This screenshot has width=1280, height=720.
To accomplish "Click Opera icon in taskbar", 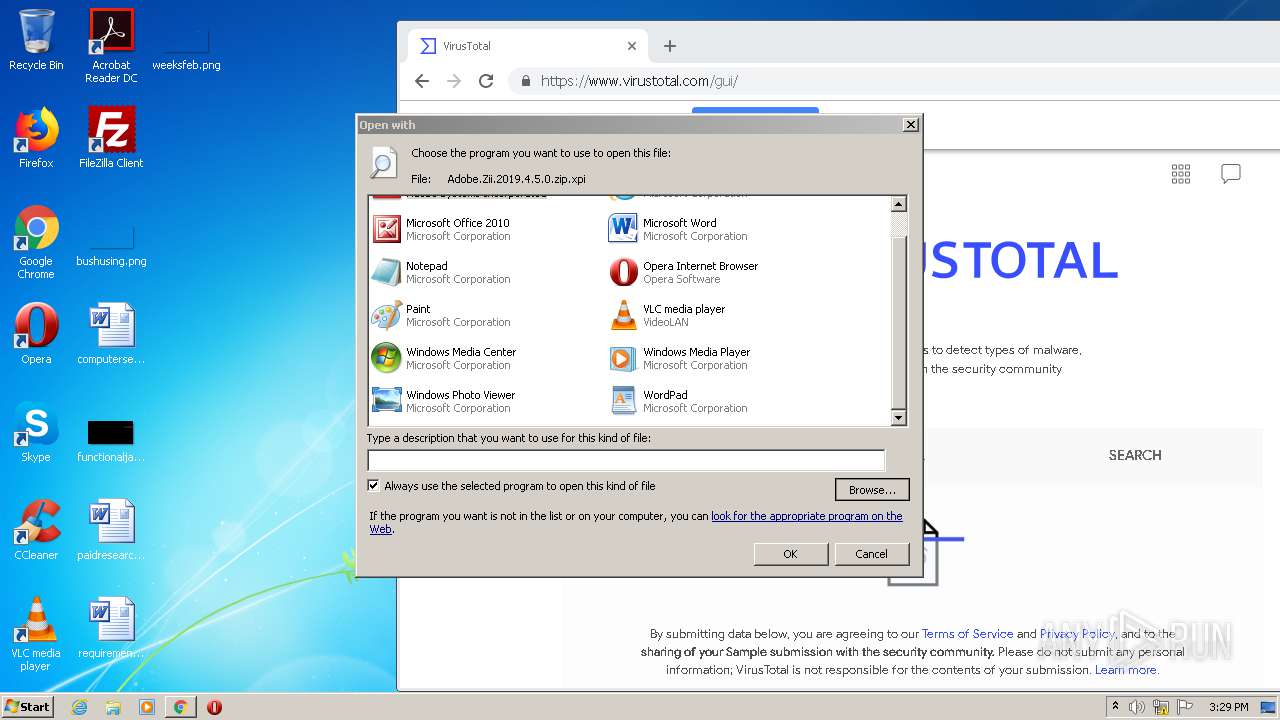I will point(214,707).
